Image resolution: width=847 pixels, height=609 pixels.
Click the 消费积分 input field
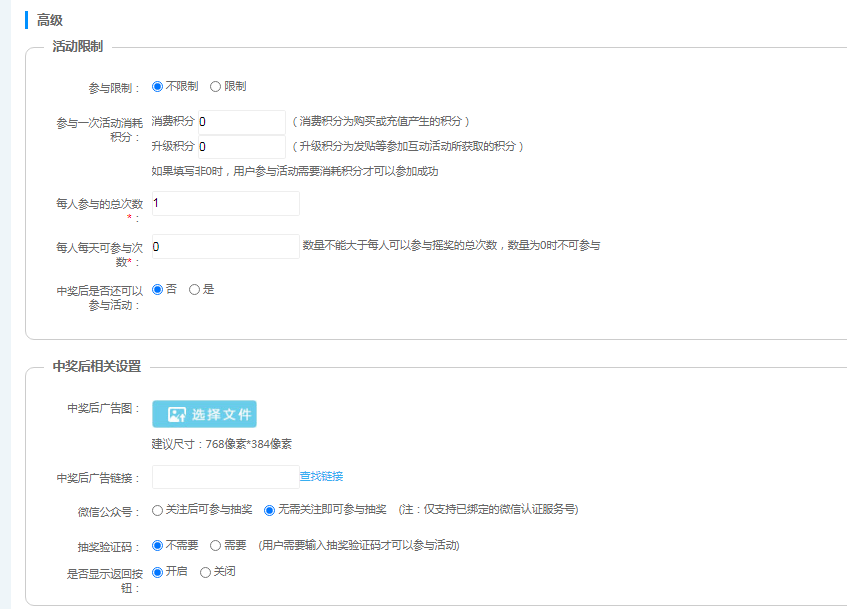(x=242, y=122)
